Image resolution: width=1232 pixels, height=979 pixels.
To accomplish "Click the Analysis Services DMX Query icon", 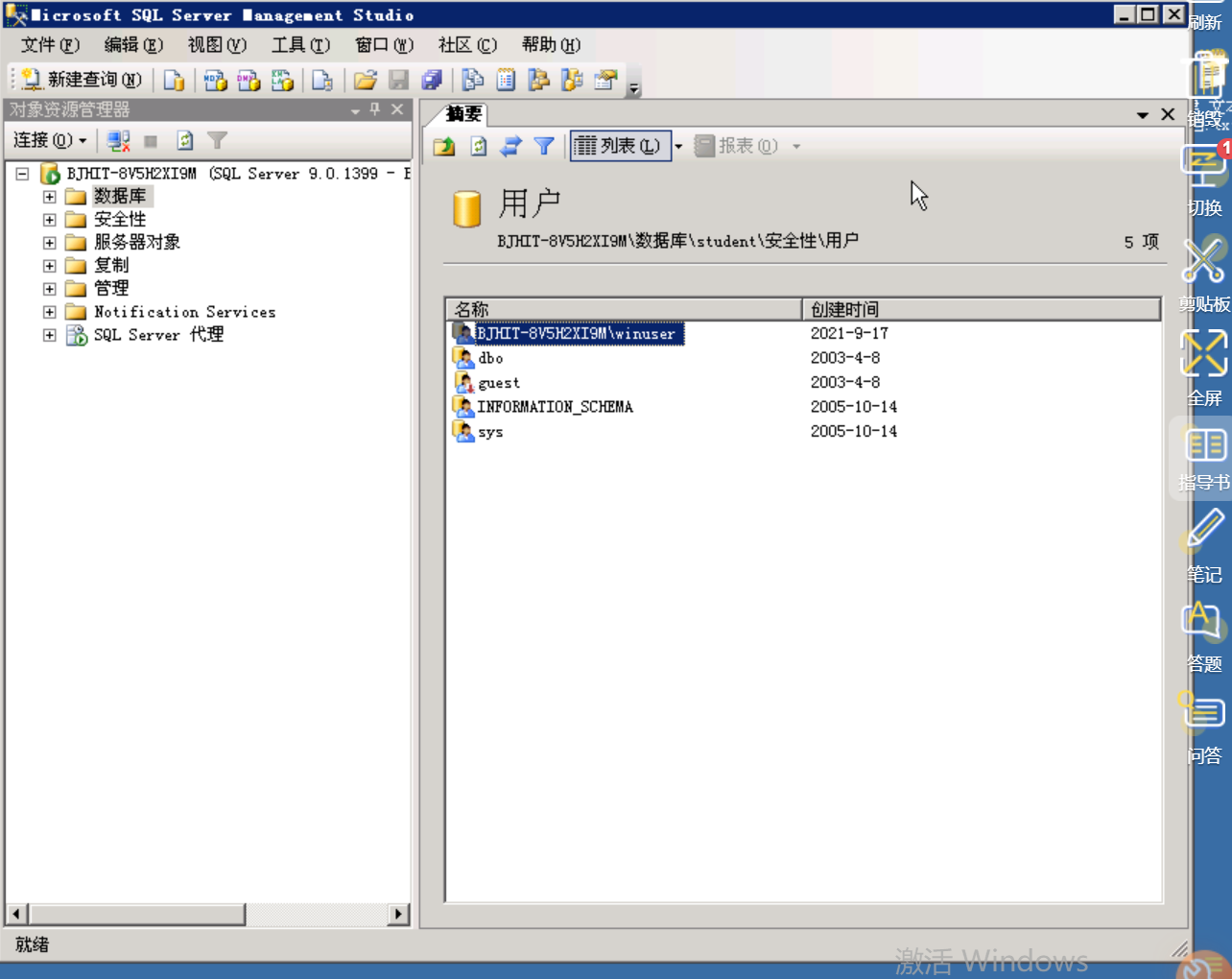I will coord(249,80).
